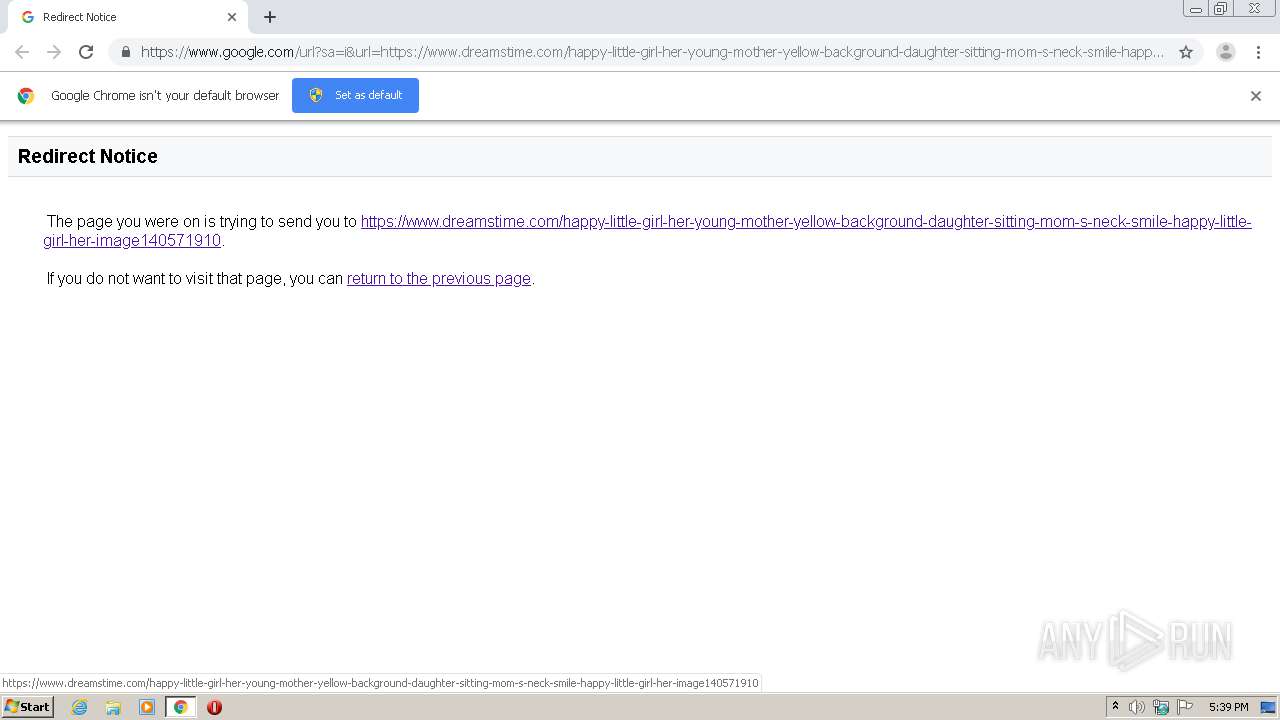Viewport: 1280px width, 720px height.
Task: Follow the dreamstime.com redirect link
Action: pyautogui.click(x=647, y=231)
